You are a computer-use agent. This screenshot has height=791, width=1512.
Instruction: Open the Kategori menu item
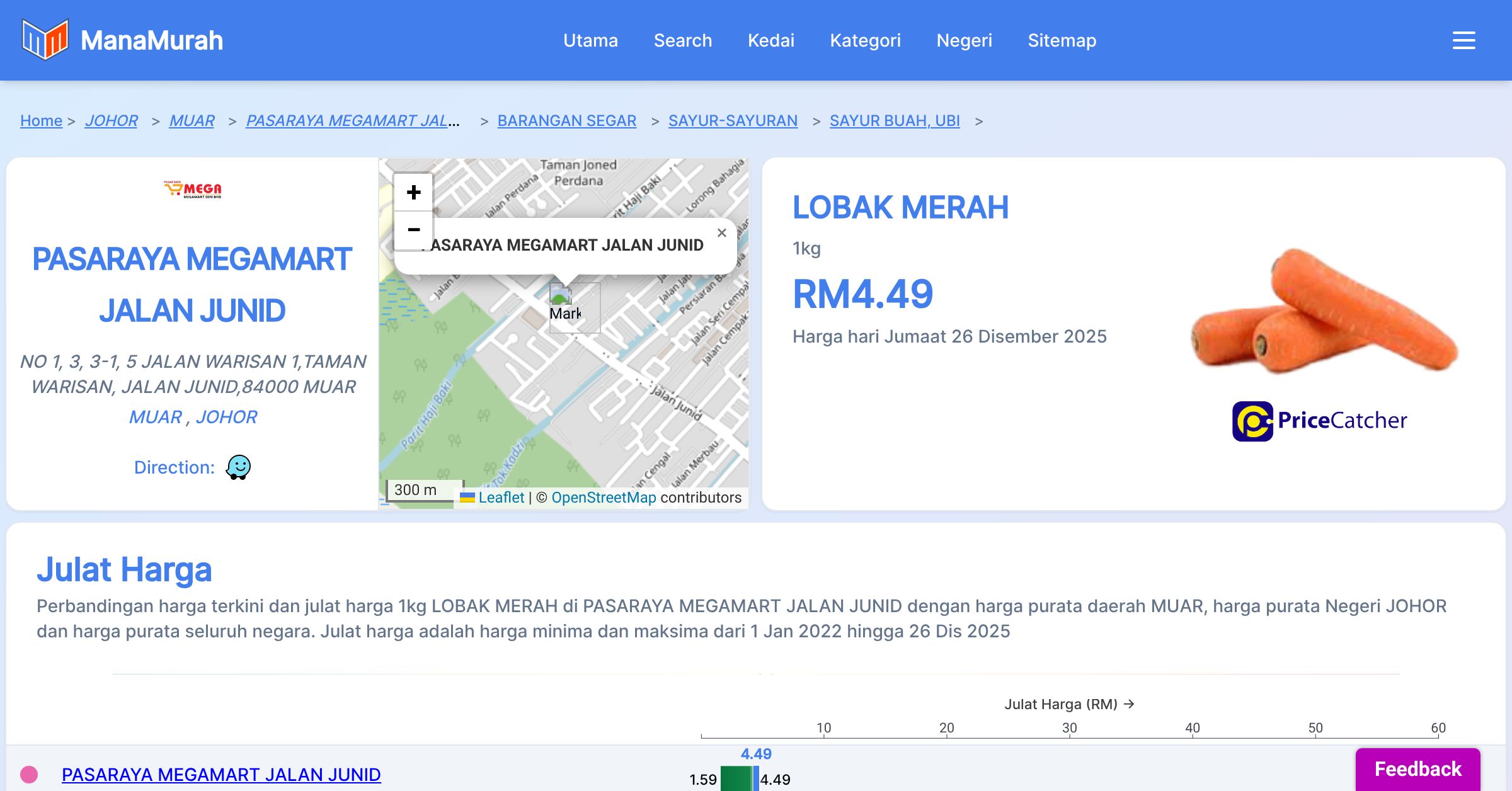coord(865,40)
